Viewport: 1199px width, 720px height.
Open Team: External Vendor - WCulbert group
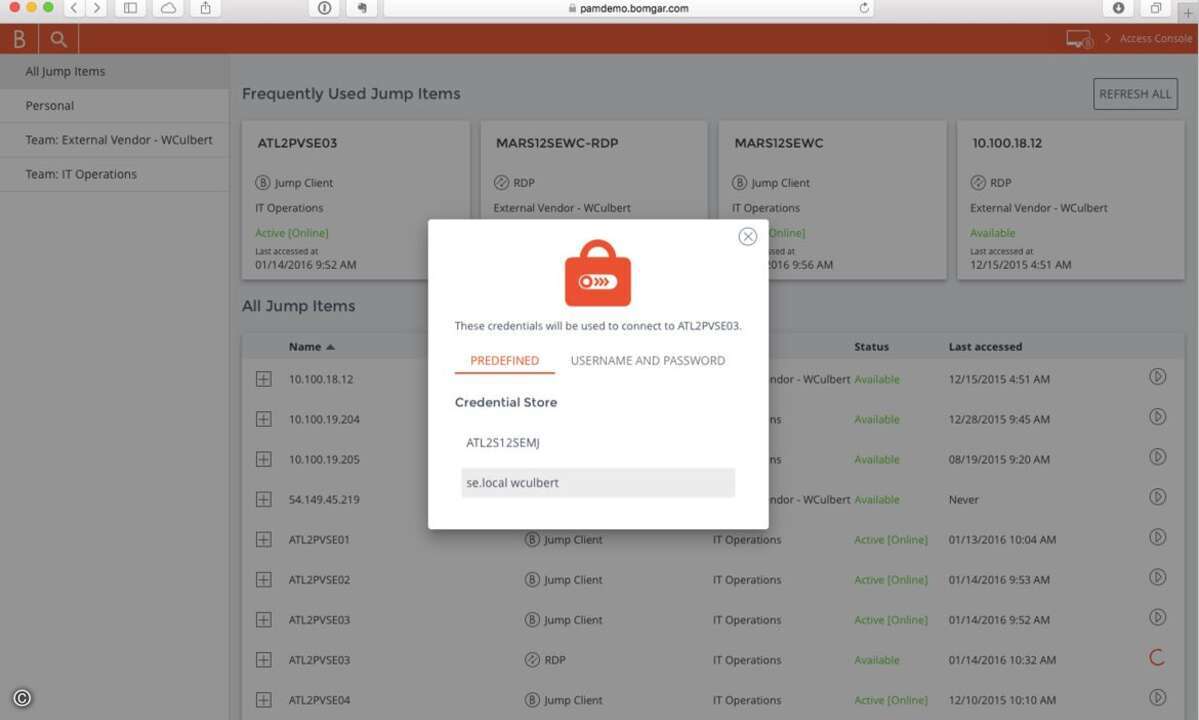(115, 140)
